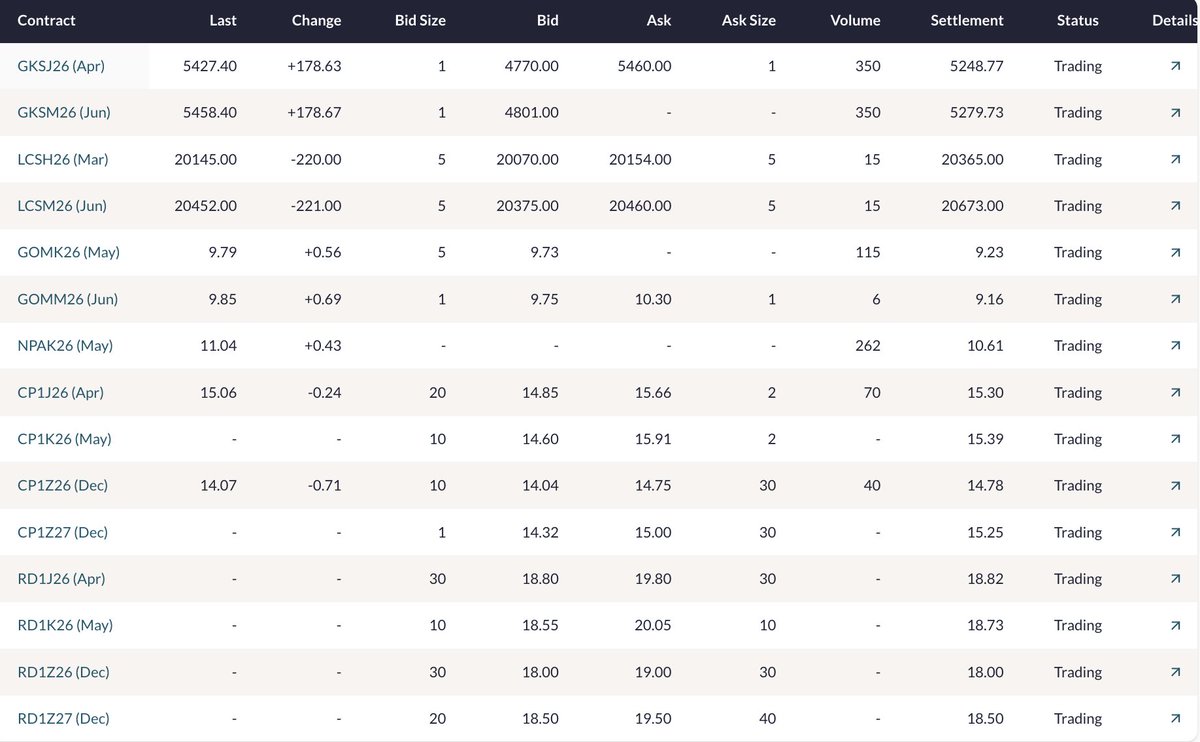Open the NPAK26 (May) contract link

tap(65, 346)
